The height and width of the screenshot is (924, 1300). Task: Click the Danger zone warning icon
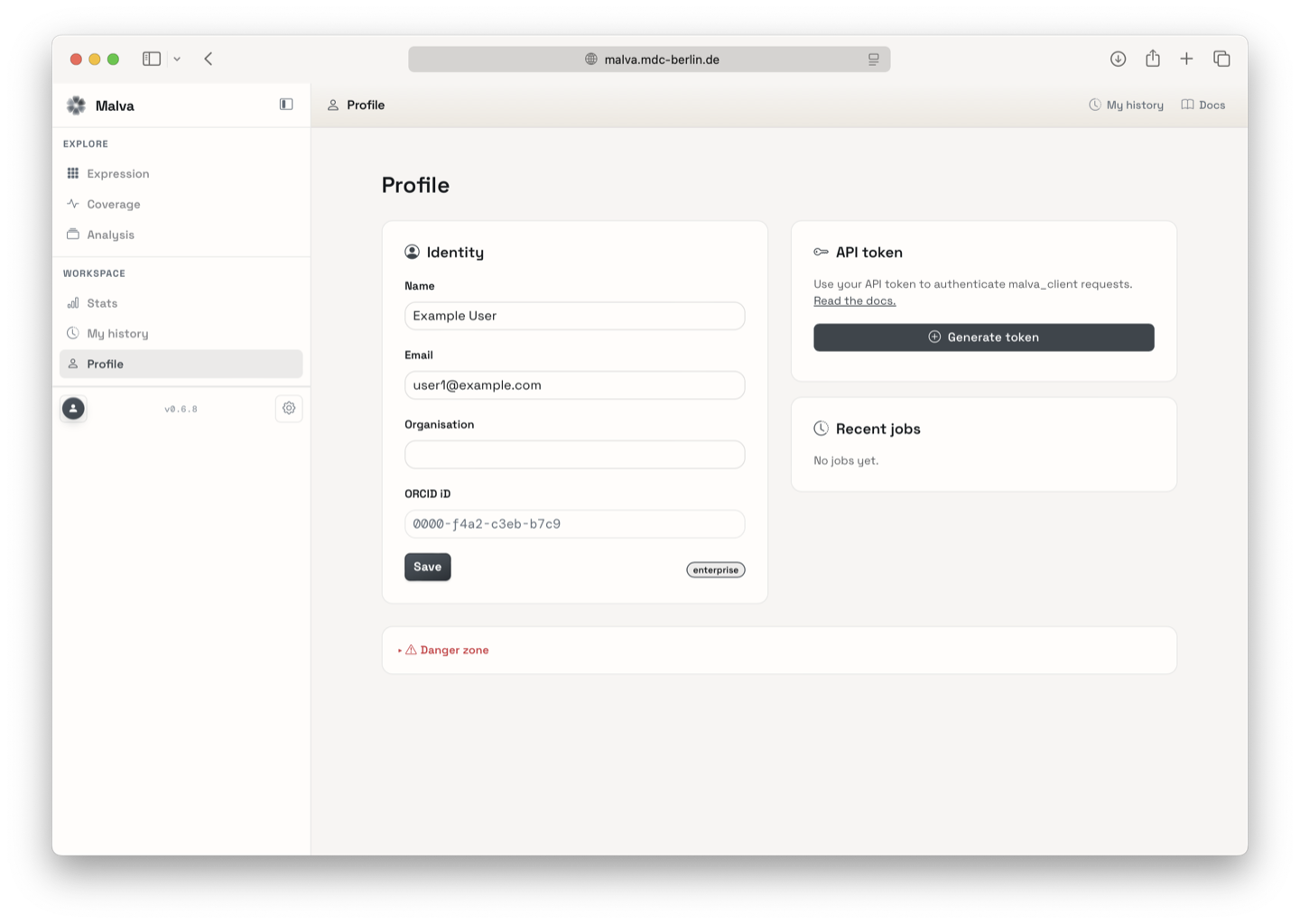click(411, 650)
